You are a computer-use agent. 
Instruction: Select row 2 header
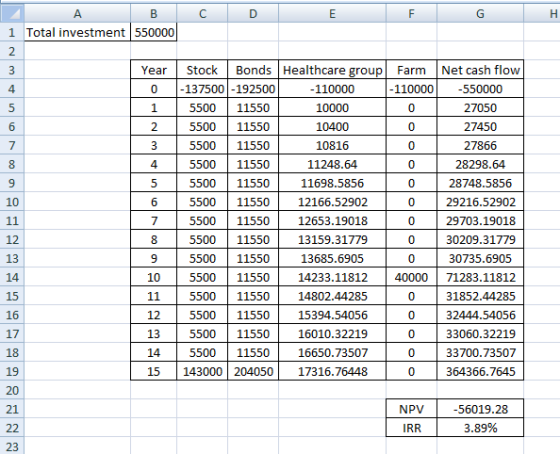pyautogui.click(x=12, y=51)
